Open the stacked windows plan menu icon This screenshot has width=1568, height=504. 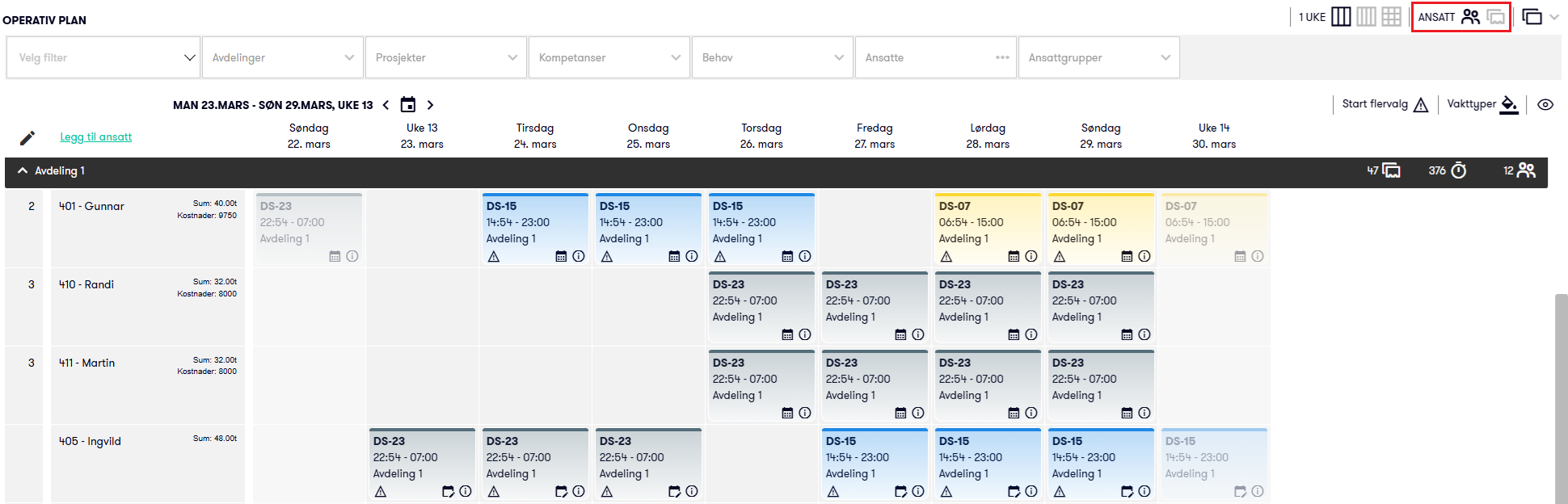1532,16
